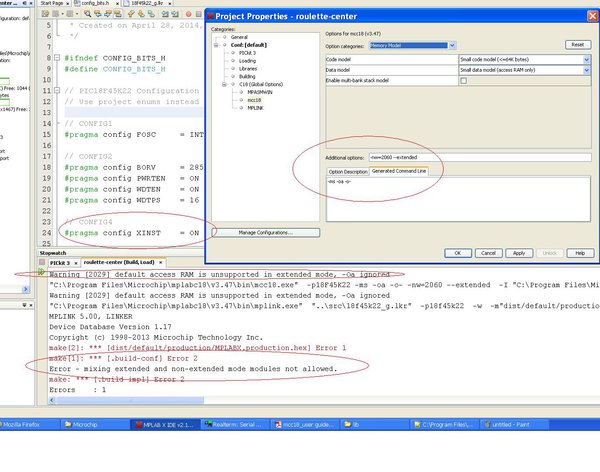Viewport: 600px width, 472px height.
Task: Close the Project Properties dialog via red X
Action: click(x=592, y=16)
